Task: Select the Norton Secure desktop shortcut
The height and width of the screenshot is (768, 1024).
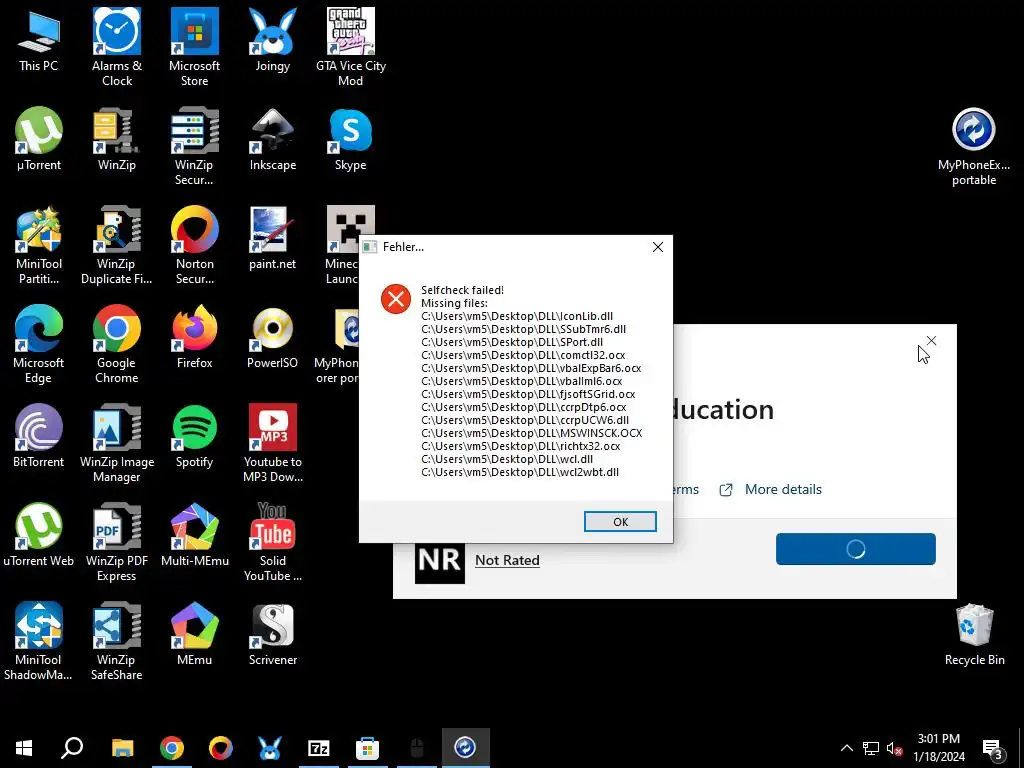Action: pos(195,246)
